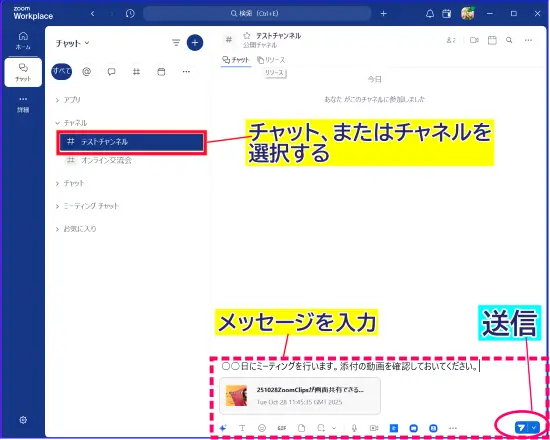Open the profile avatar menu
Image resolution: width=550 pixels, height=440 pixels.
tap(468, 14)
